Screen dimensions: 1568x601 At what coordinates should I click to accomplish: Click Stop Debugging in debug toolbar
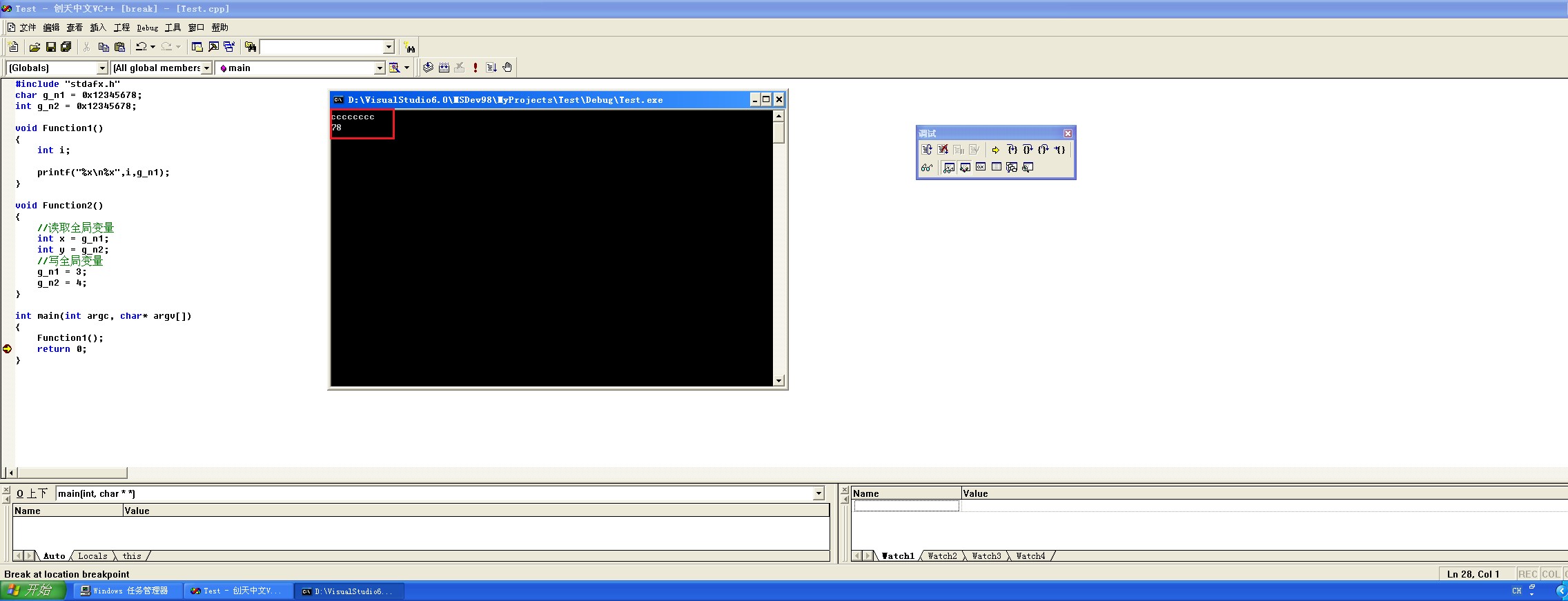point(943,150)
